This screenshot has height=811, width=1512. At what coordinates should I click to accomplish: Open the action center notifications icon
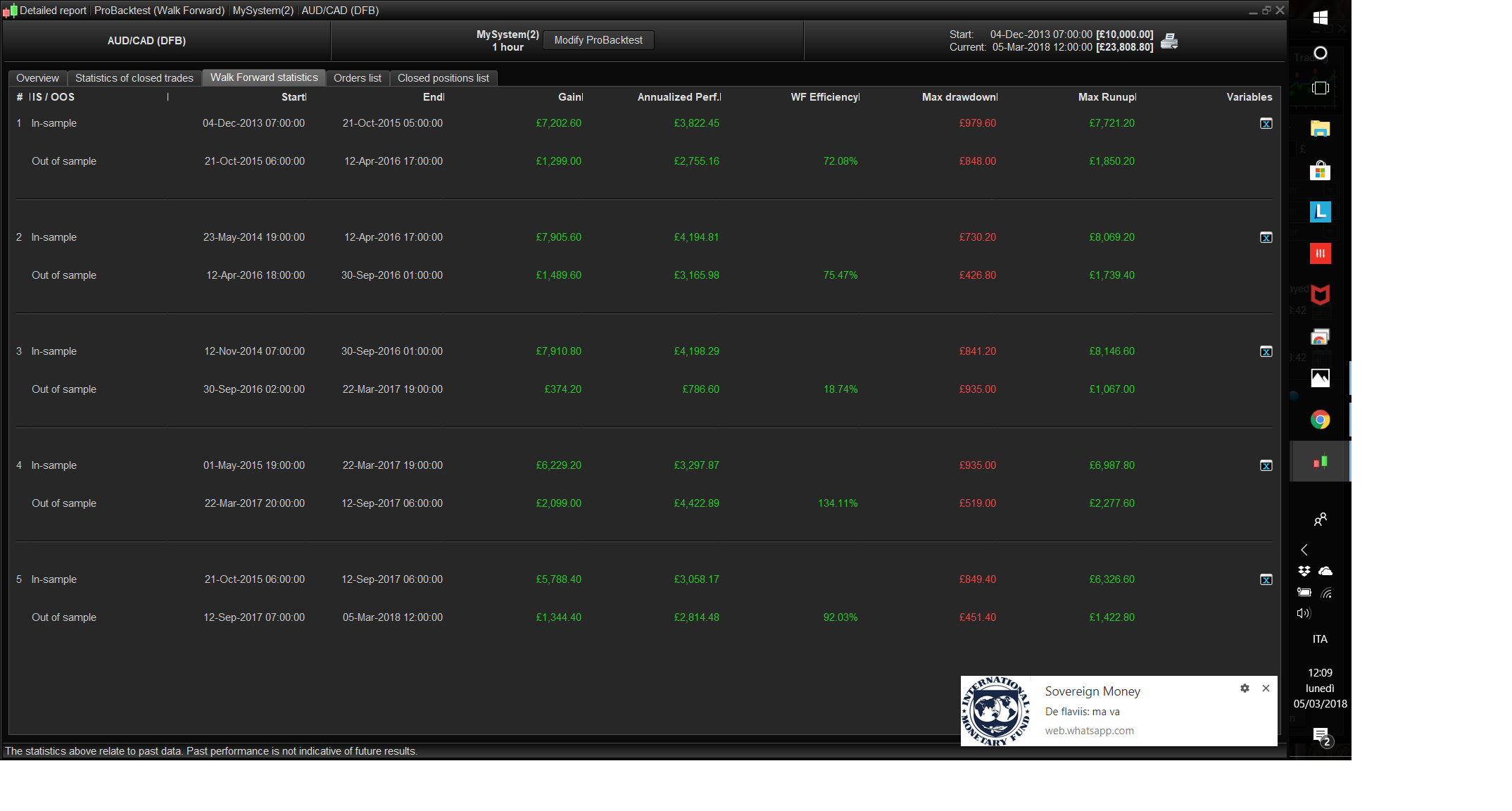tap(1321, 736)
